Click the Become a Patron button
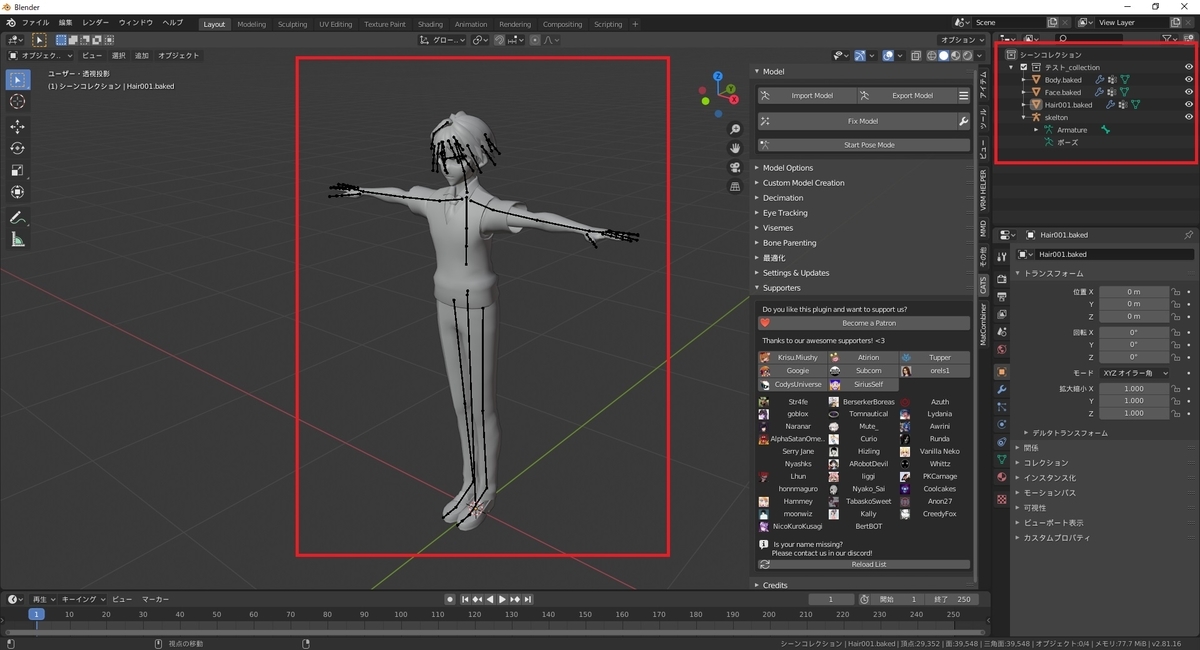Image resolution: width=1200 pixels, height=650 pixels. pyautogui.click(x=864, y=323)
